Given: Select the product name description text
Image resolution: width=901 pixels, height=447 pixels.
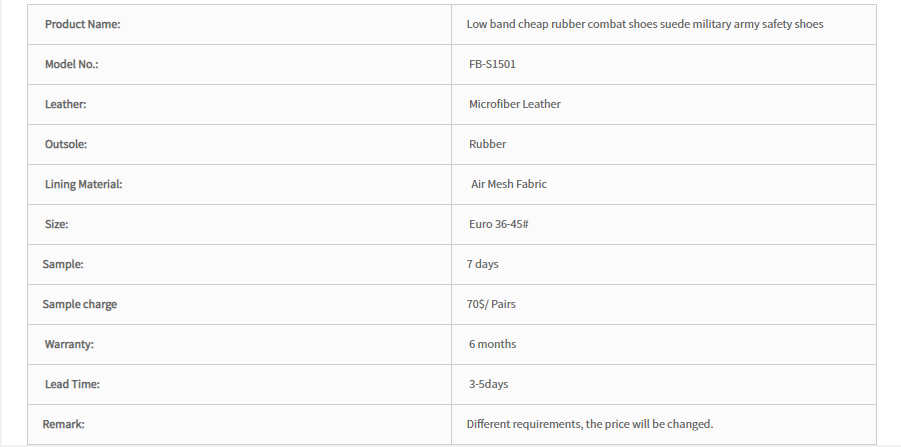Looking at the screenshot, I should tap(645, 24).
